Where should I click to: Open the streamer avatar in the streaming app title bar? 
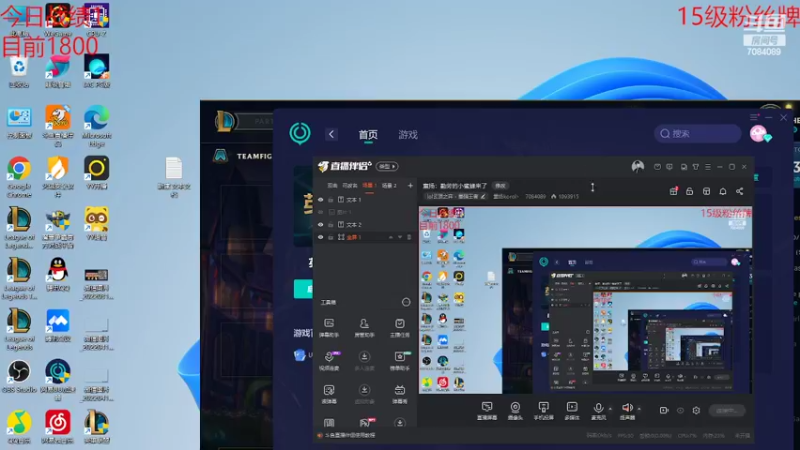638,166
